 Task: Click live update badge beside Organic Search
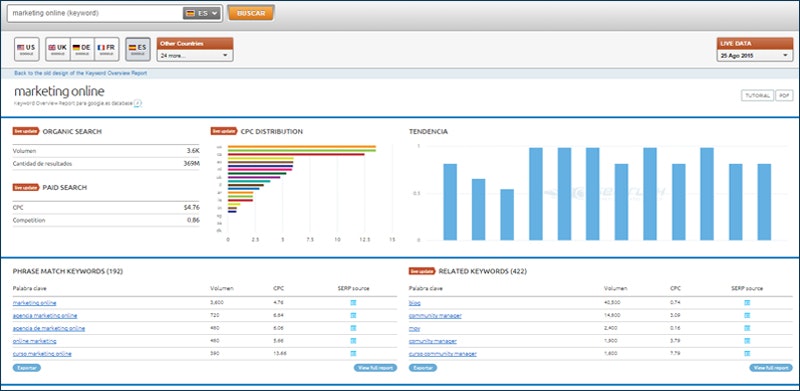[27, 131]
